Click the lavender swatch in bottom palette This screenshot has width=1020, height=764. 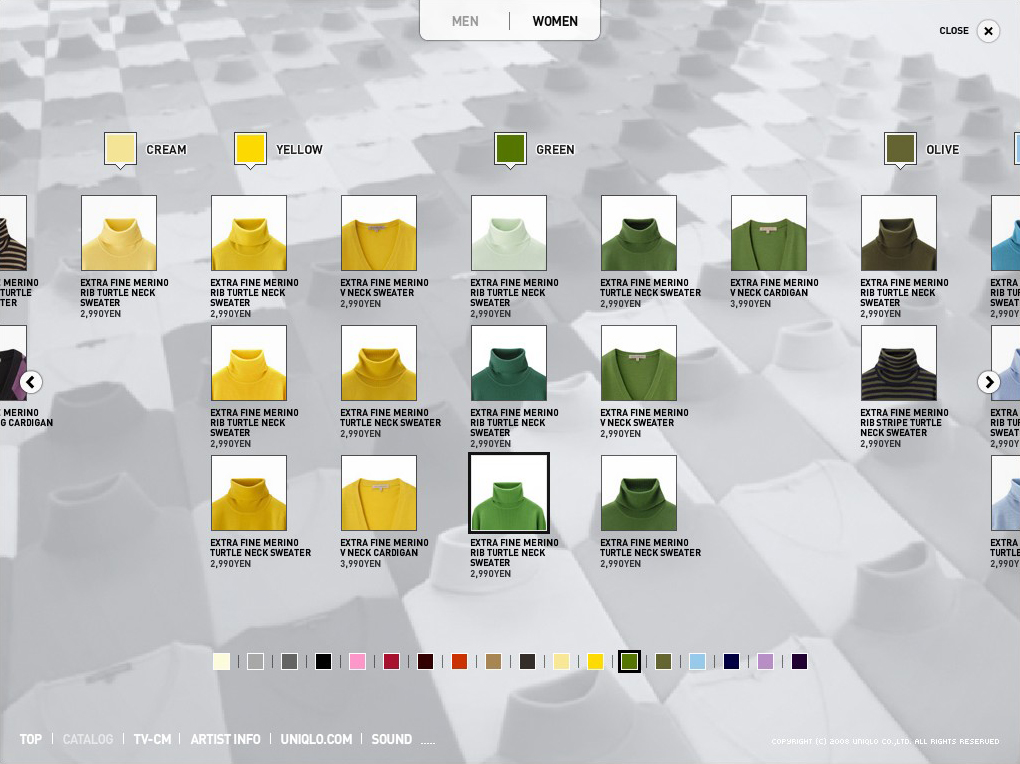[765, 661]
